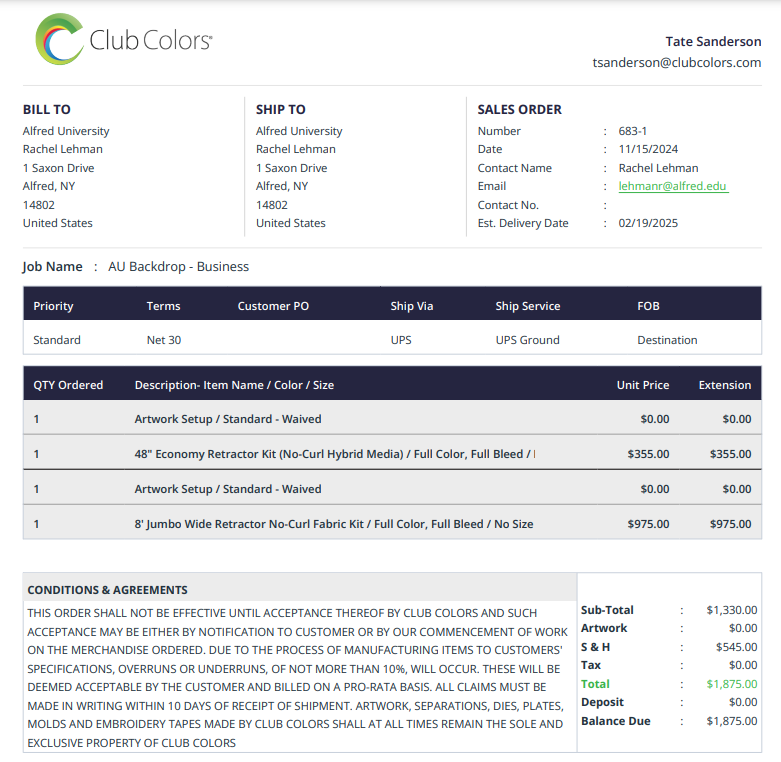The height and width of the screenshot is (762, 781).
Task: Click the Tax label in totals
Action: (591, 665)
